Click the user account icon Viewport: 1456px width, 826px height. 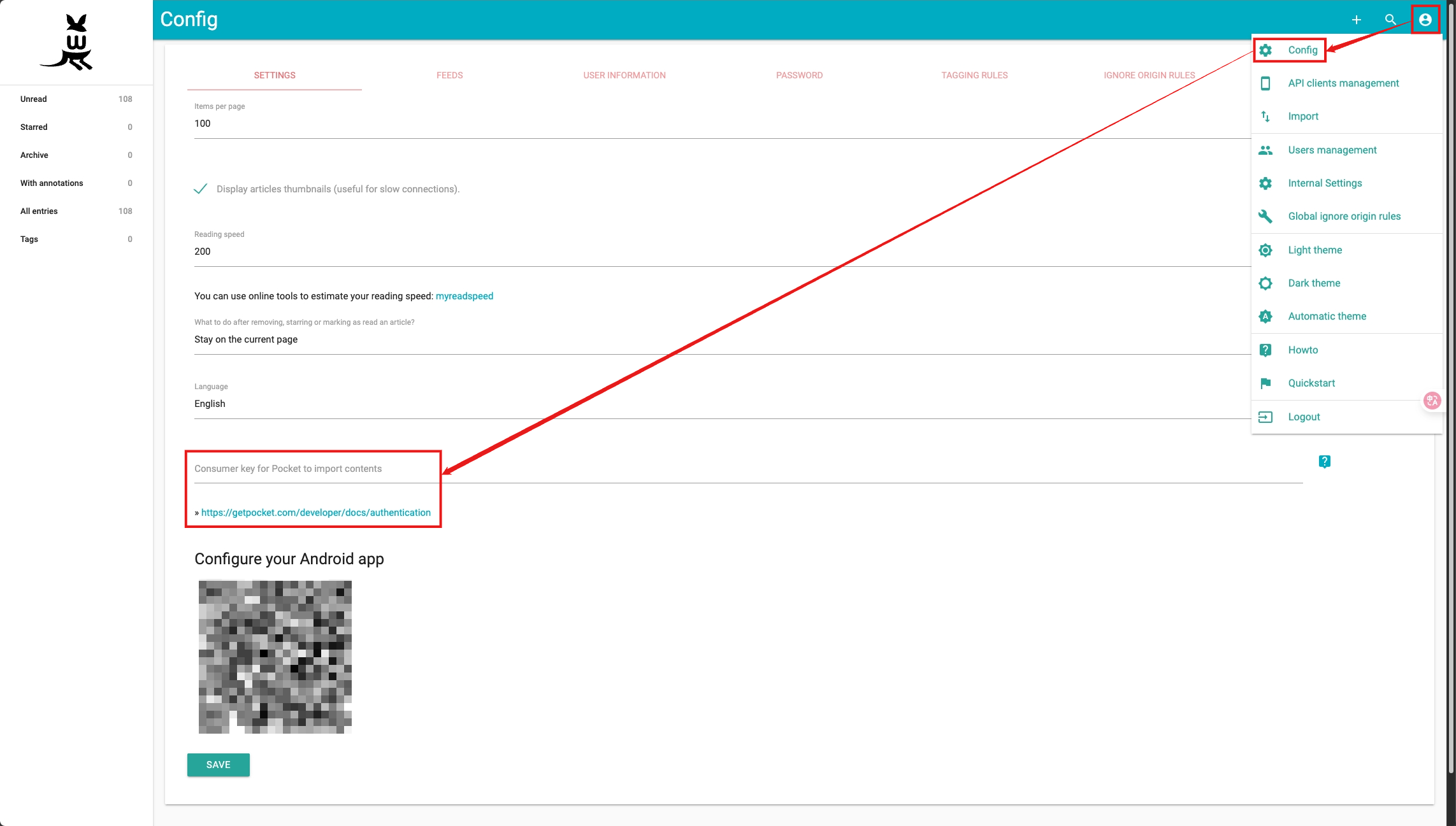click(x=1425, y=20)
